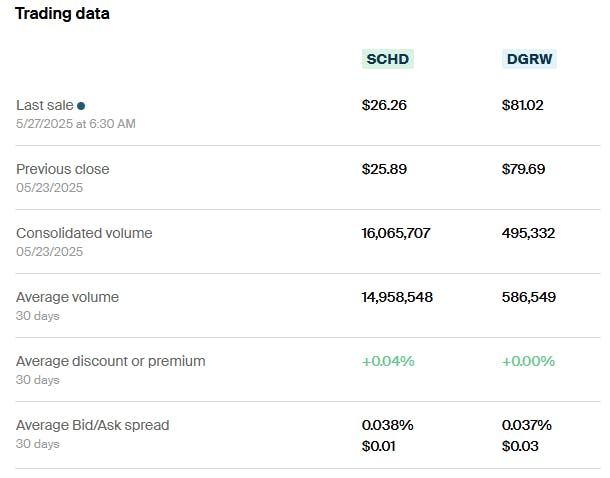Click the Average discount or premium label

[x=110, y=361]
